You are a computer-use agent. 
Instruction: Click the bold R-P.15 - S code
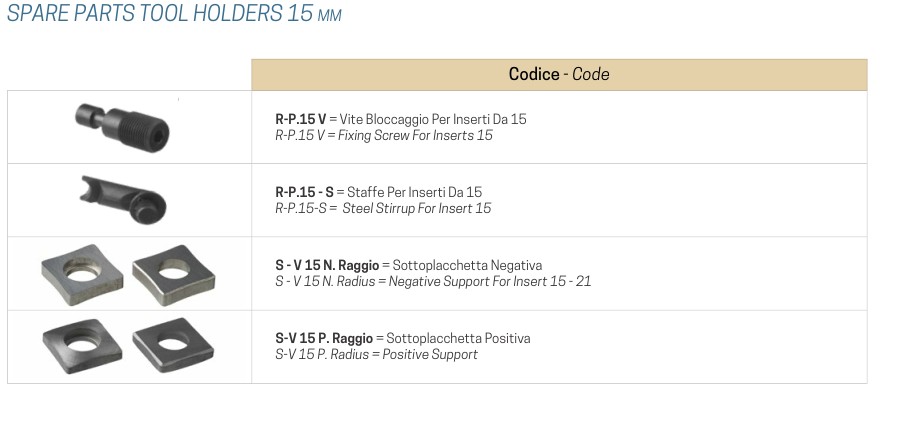[x=304, y=192]
